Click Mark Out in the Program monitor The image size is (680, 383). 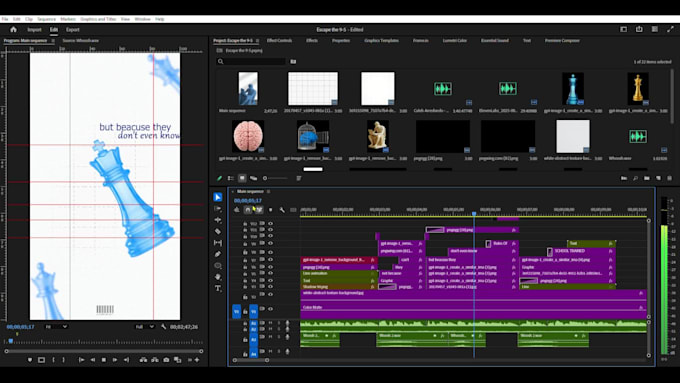coord(63,360)
